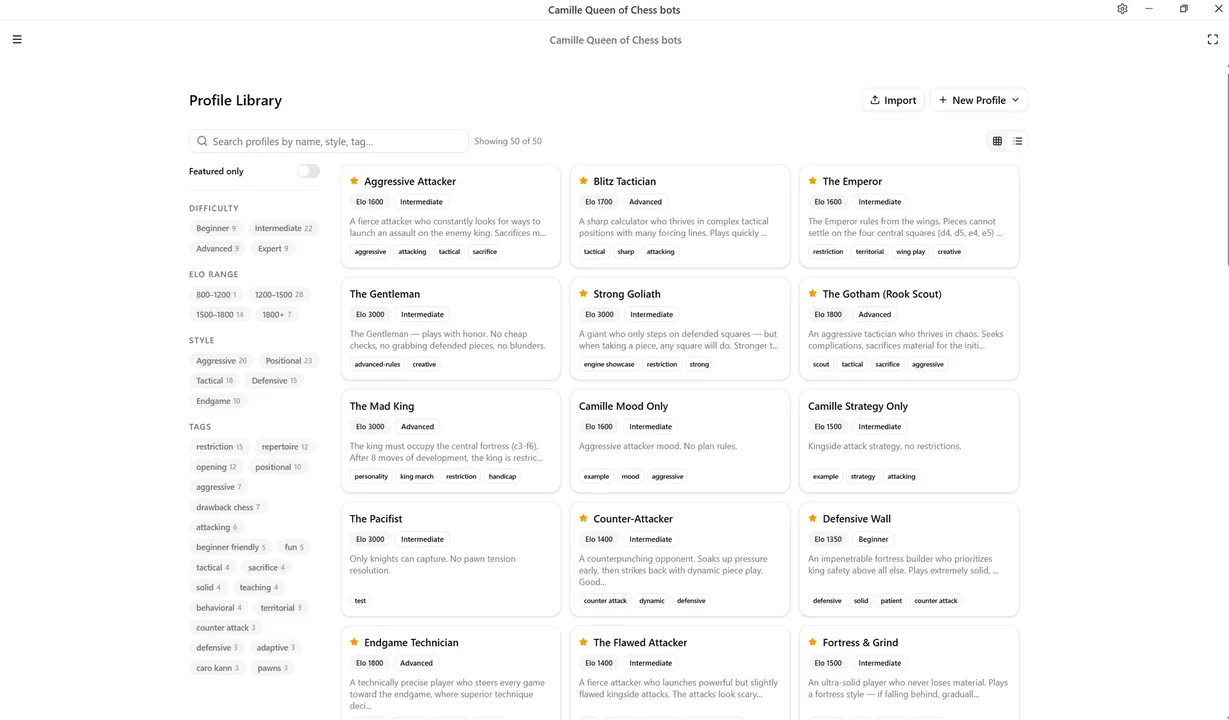The image size is (1229, 720).
Task: Click the star on Blitz Tactician card
Action: (583, 181)
